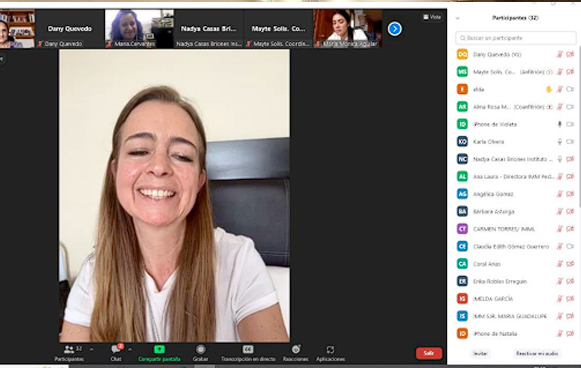Image resolution: width=581 pixels, height=368 pixels.
Task: Show next participants with the blue arrow
Action: click(395, 29)
